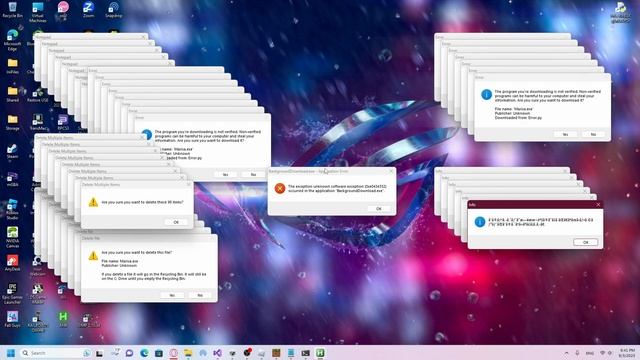
Task: Open the Roblox Studio desktop shortcut
Action: click(12, 209)
